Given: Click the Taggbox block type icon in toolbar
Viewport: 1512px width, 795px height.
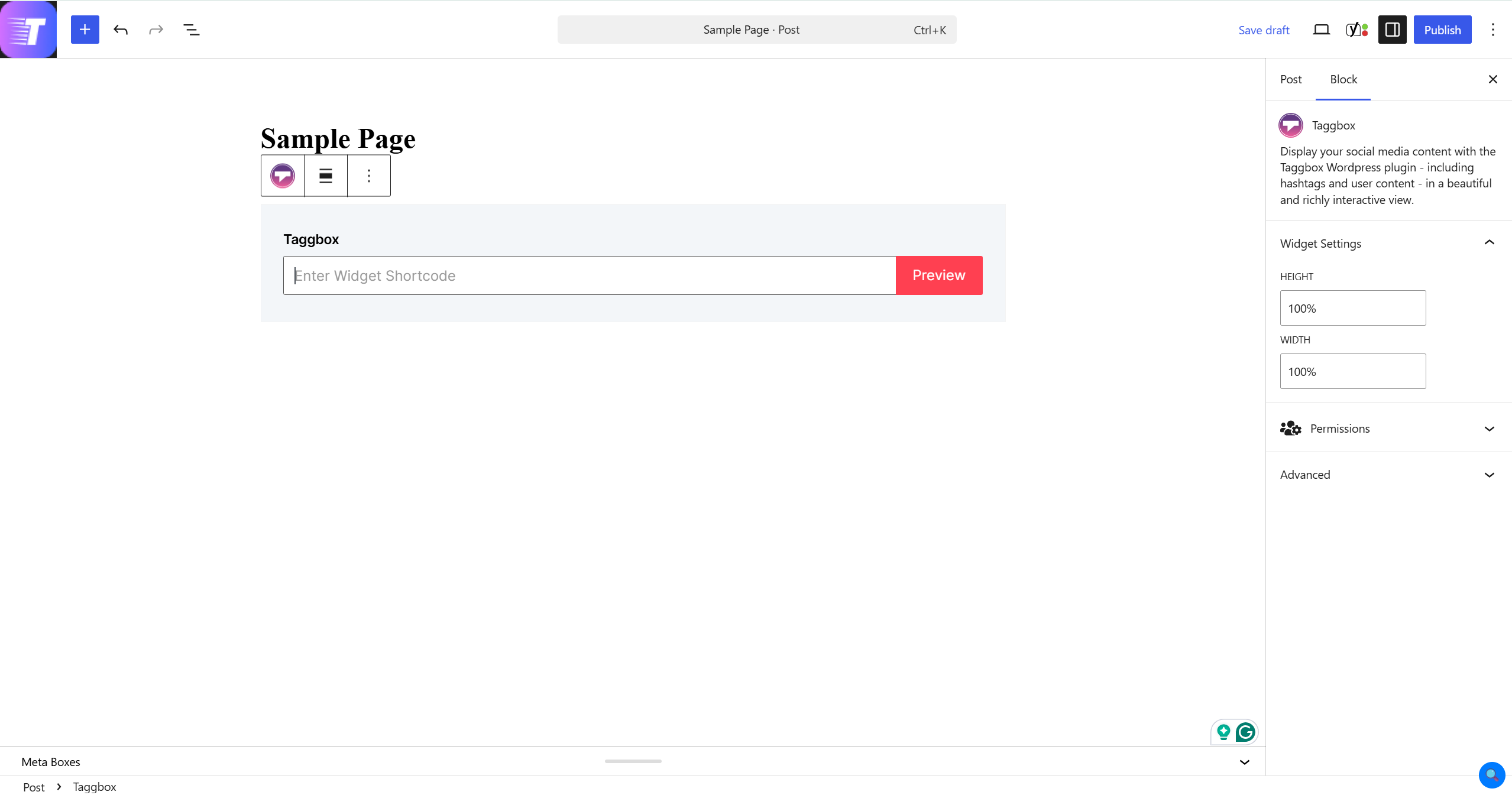Looking at the screenshot, I should (x=283, y=176).
